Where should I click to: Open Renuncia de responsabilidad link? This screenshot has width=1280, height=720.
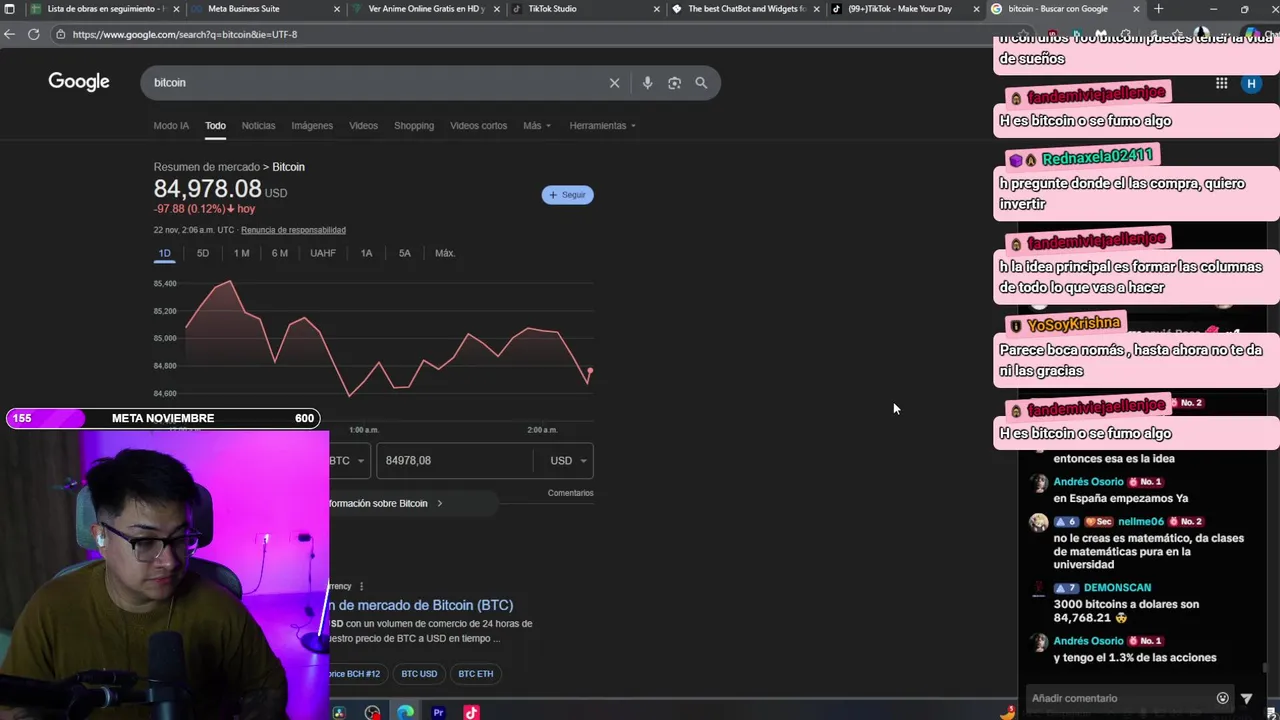pos(293,230)
